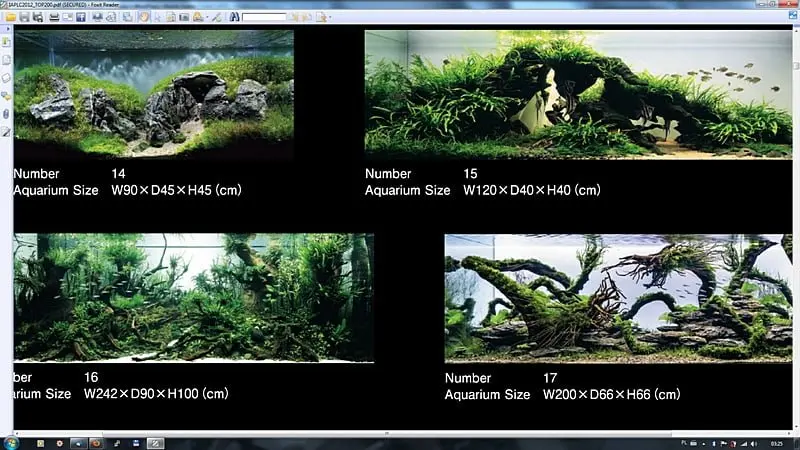Click the text 'W120×D40×H40 (cm)'
The height and width of the screenshot is (450, 800).
(532, 190)
